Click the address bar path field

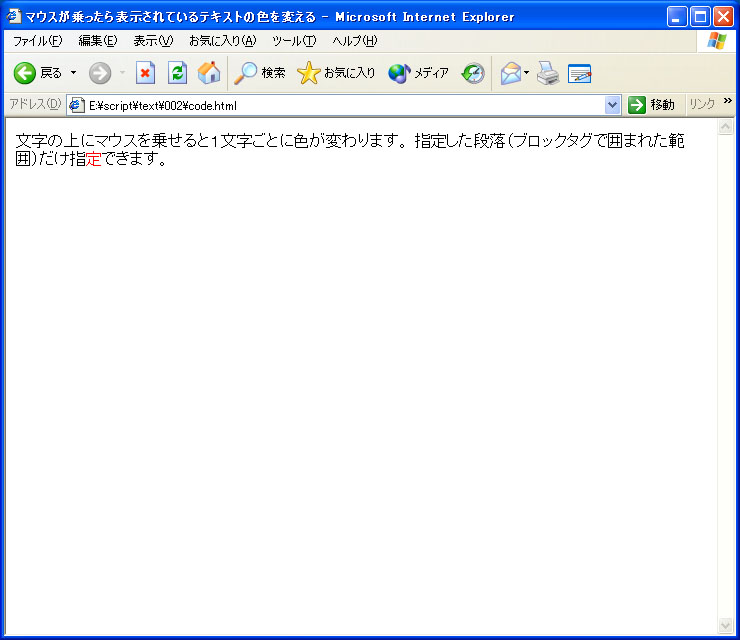point(346,105)
